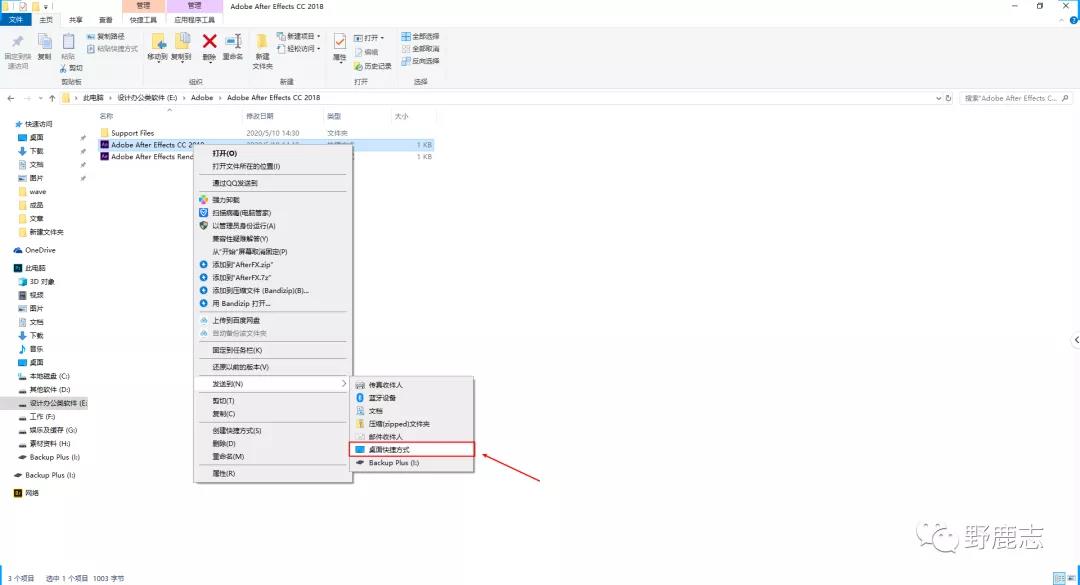Click the ribbon 复制 (copy) icon

[x=44, y=41]
